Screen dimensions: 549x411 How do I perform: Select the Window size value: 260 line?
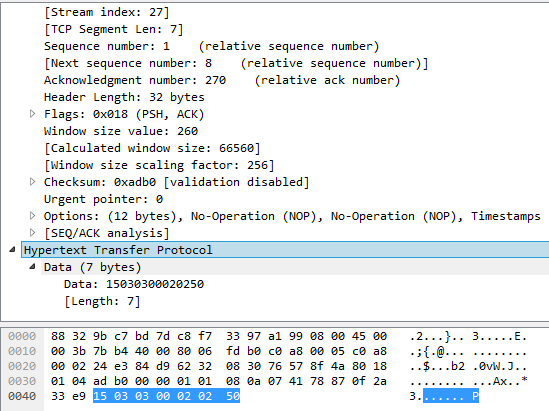[x=121, y=131]
